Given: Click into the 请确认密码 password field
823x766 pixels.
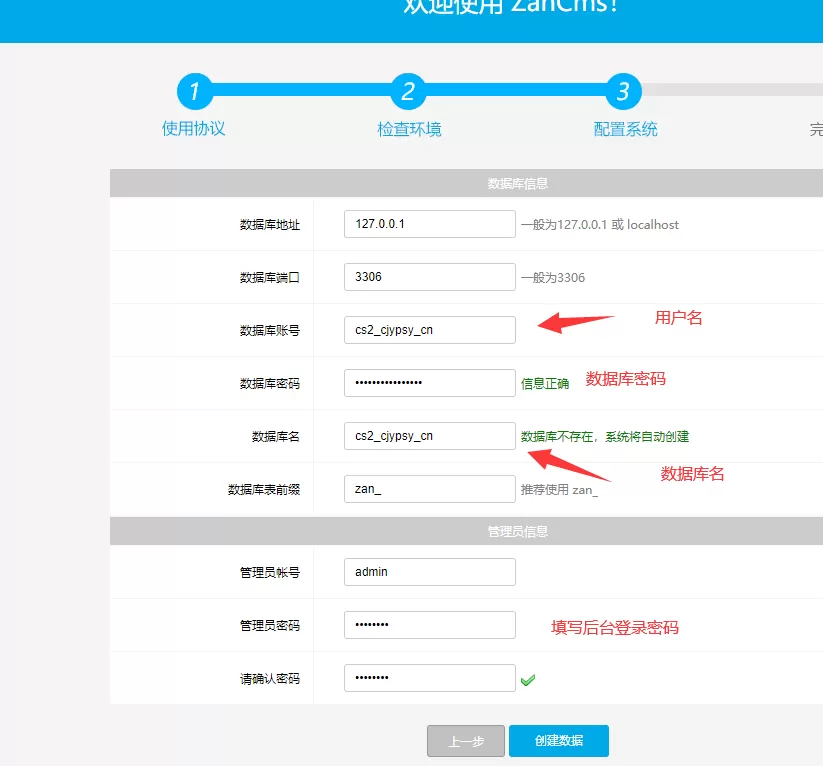Looking at the screenshot, I should coord(430,678).
